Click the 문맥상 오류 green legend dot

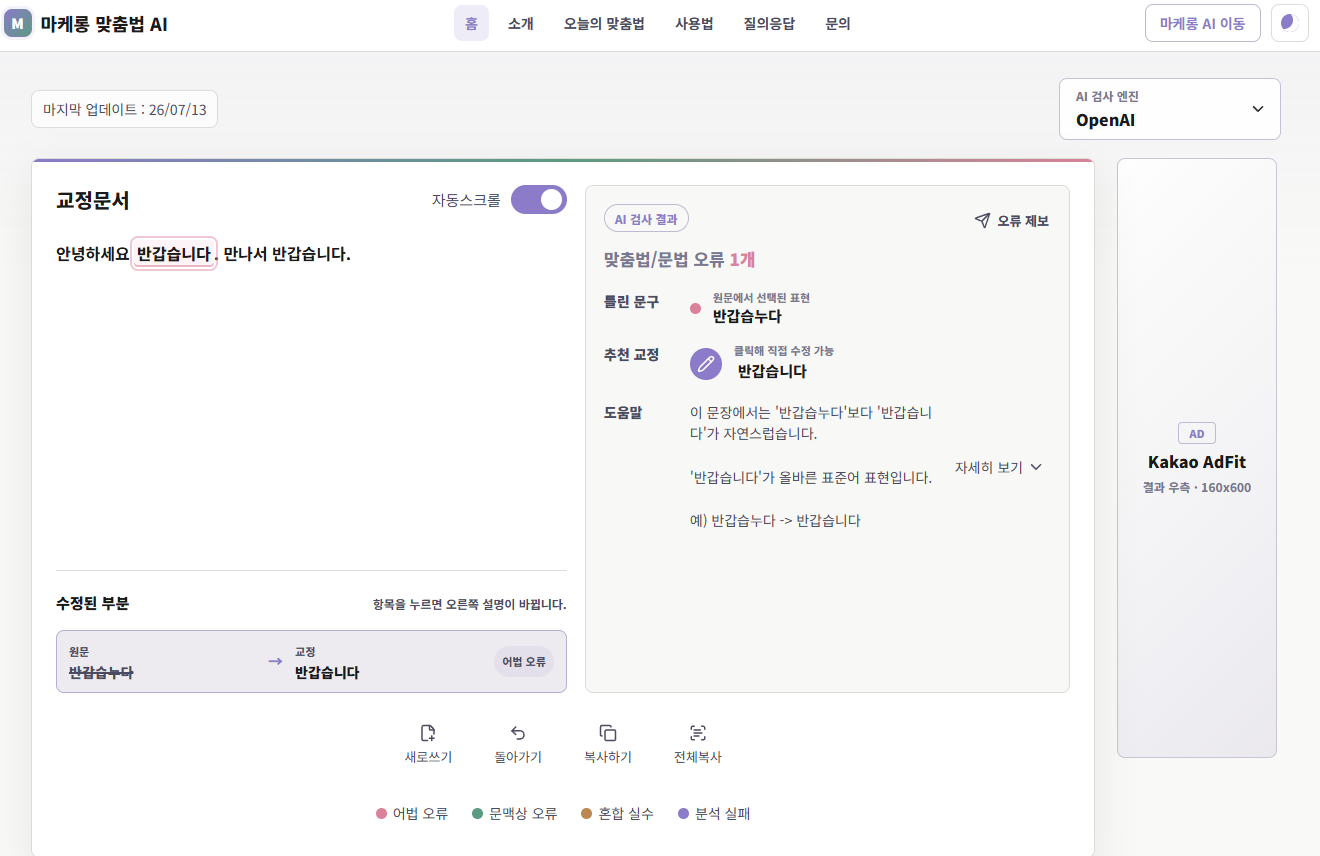pos(478,814)
